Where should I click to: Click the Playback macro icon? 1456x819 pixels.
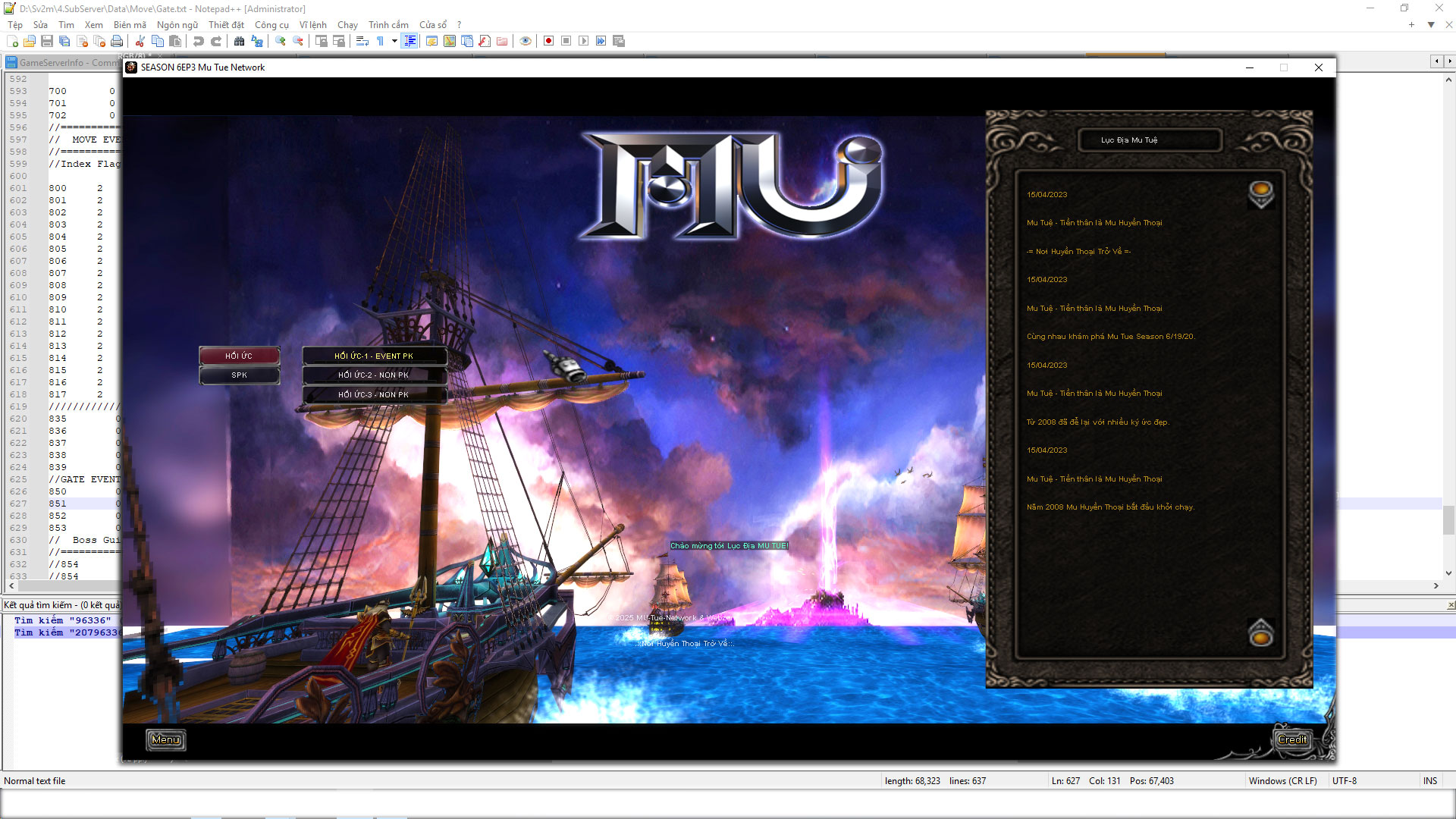click(x=583, y=41)
